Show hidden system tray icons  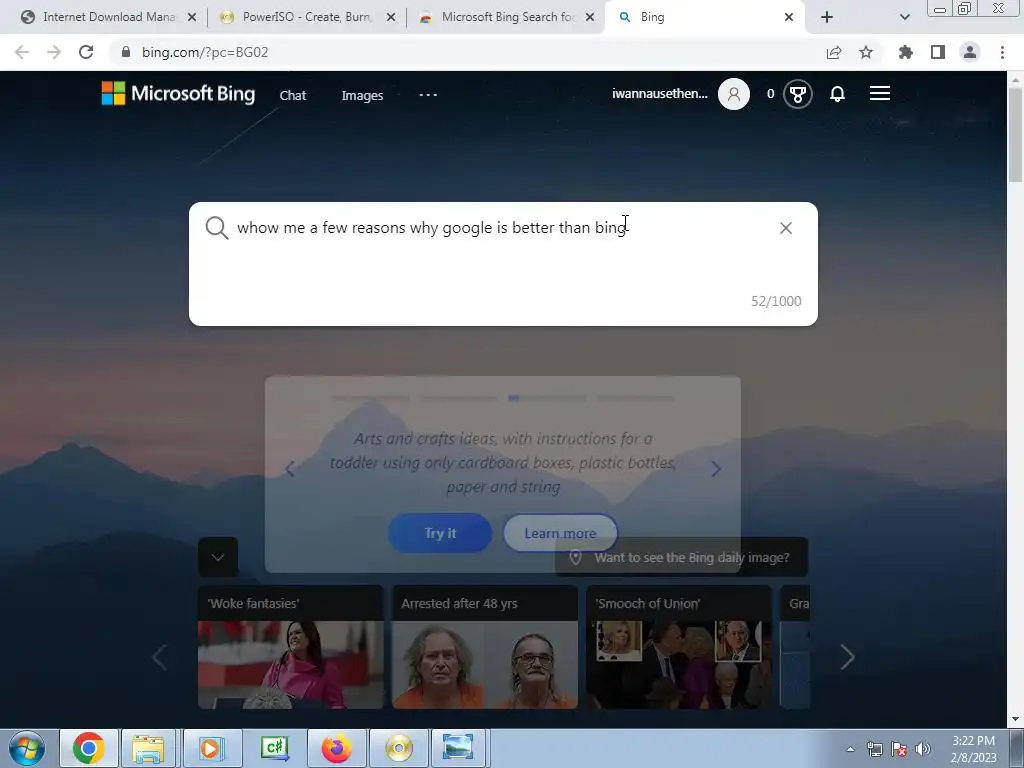coord(850,749)
